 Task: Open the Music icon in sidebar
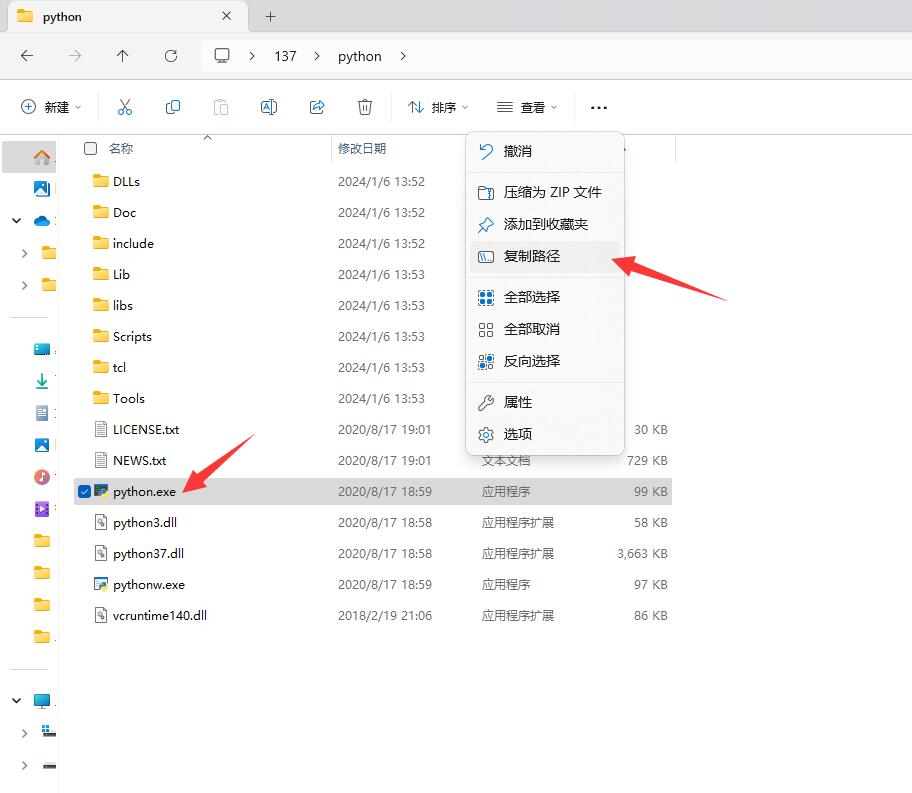point(42,477)
